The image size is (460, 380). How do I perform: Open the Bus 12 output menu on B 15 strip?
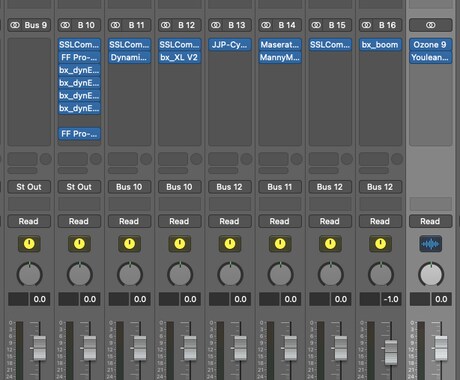(330, 187)
